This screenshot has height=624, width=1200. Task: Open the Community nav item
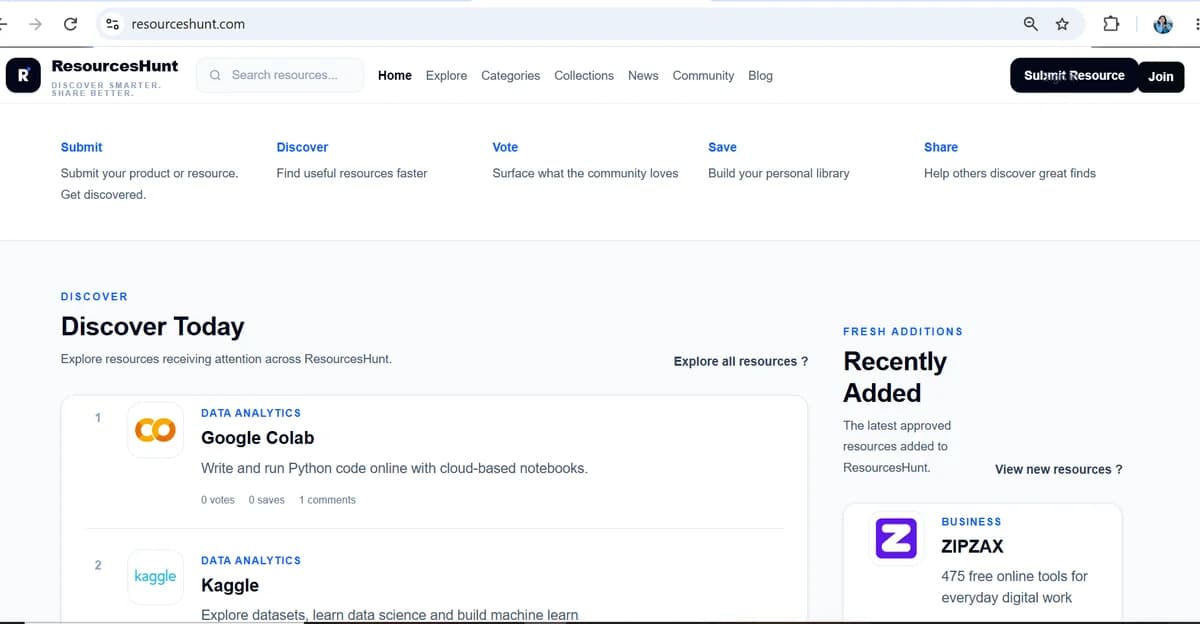point(703,76)
